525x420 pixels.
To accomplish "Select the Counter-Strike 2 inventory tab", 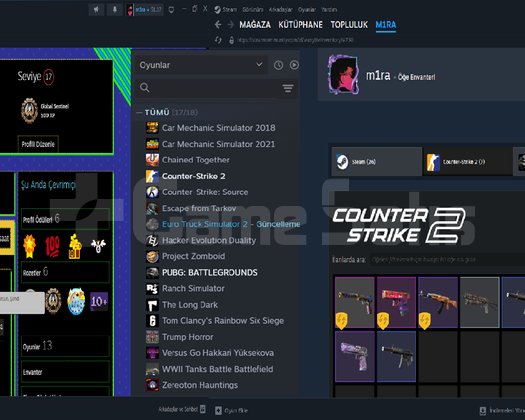I will (x=468, y=161).
